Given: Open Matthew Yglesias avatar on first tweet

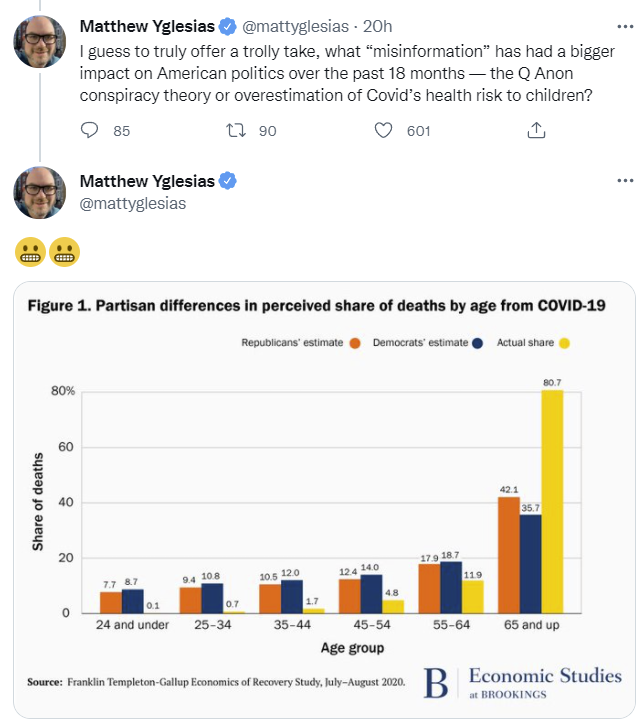Looking at the screenshot, I should 40,42.
